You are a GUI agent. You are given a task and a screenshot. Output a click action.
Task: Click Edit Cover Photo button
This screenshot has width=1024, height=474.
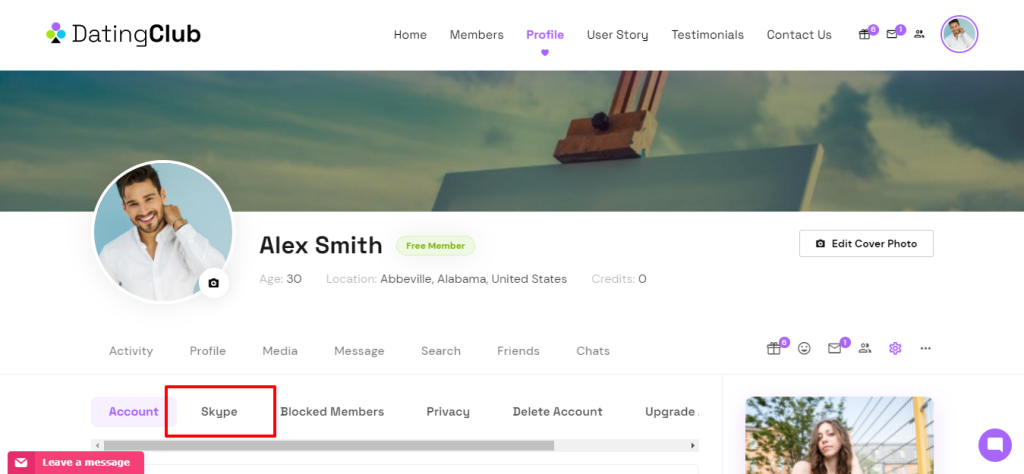pyautogui.click(x=866, y=243)
